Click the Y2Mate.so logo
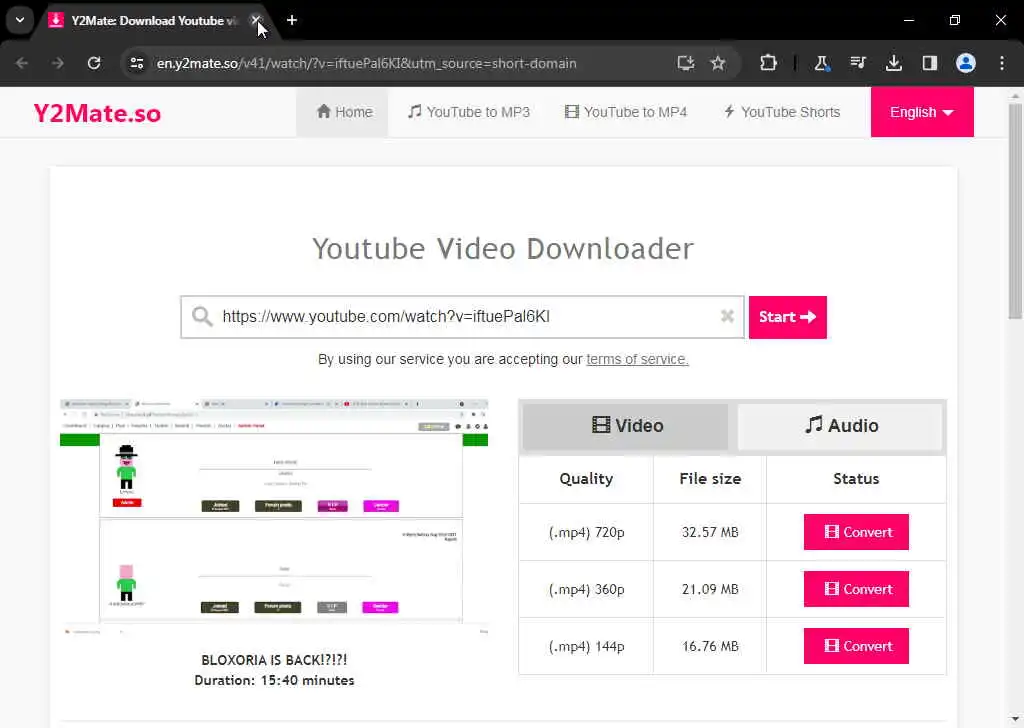 97,113
